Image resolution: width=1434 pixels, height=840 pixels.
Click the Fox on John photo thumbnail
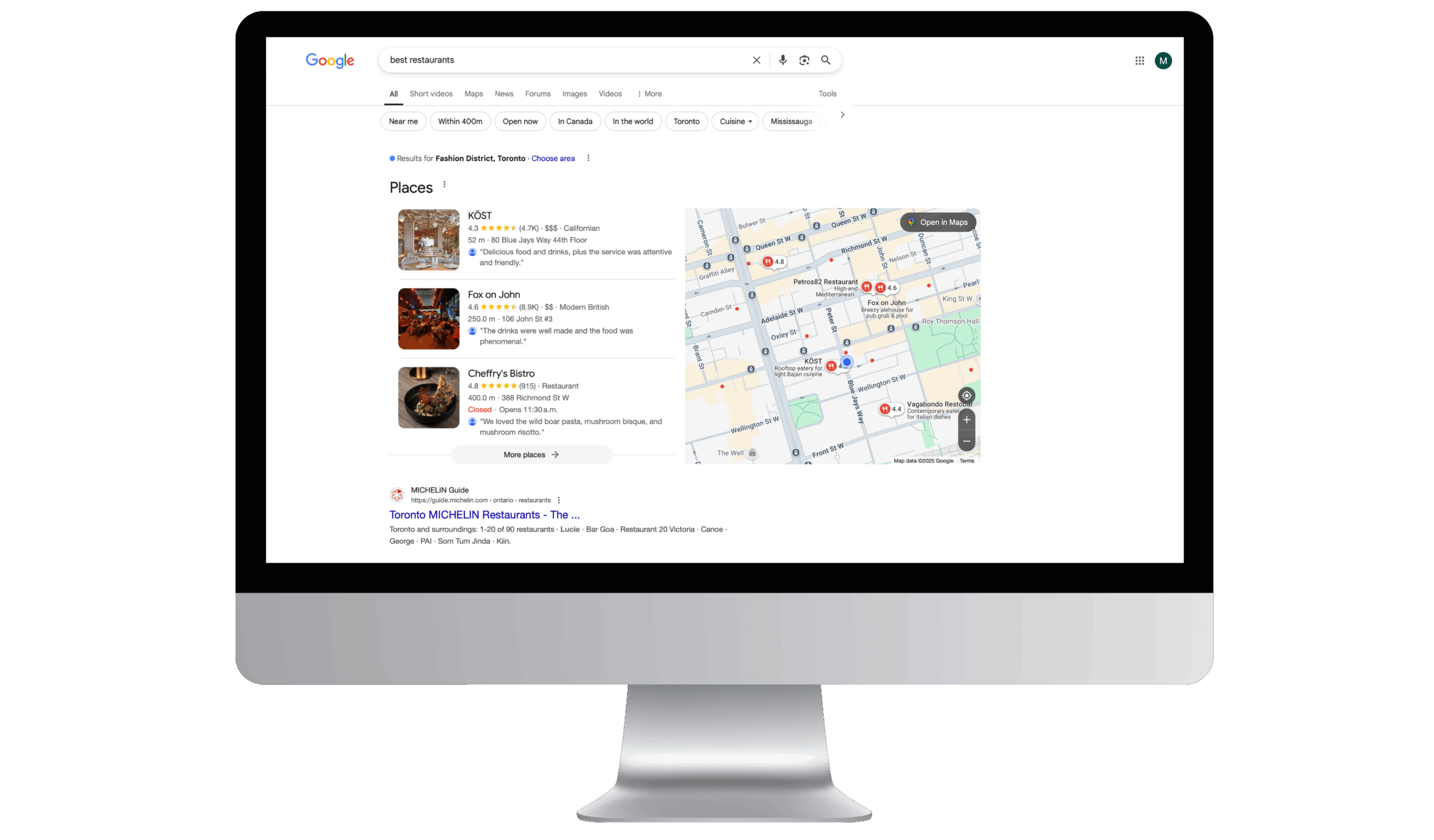[x=429, y=319]
